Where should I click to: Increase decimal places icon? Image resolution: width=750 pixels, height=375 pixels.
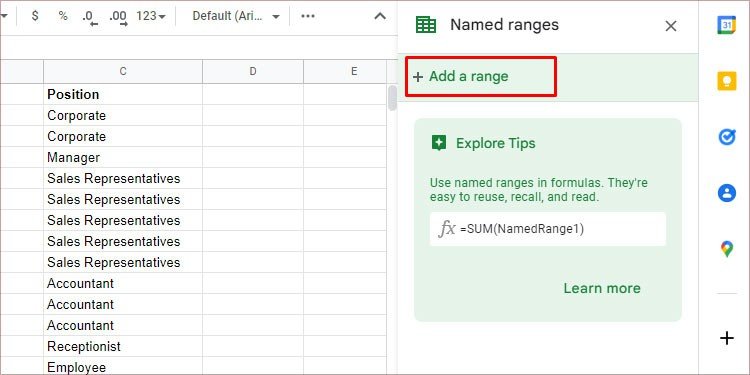[x=118, y=17]
